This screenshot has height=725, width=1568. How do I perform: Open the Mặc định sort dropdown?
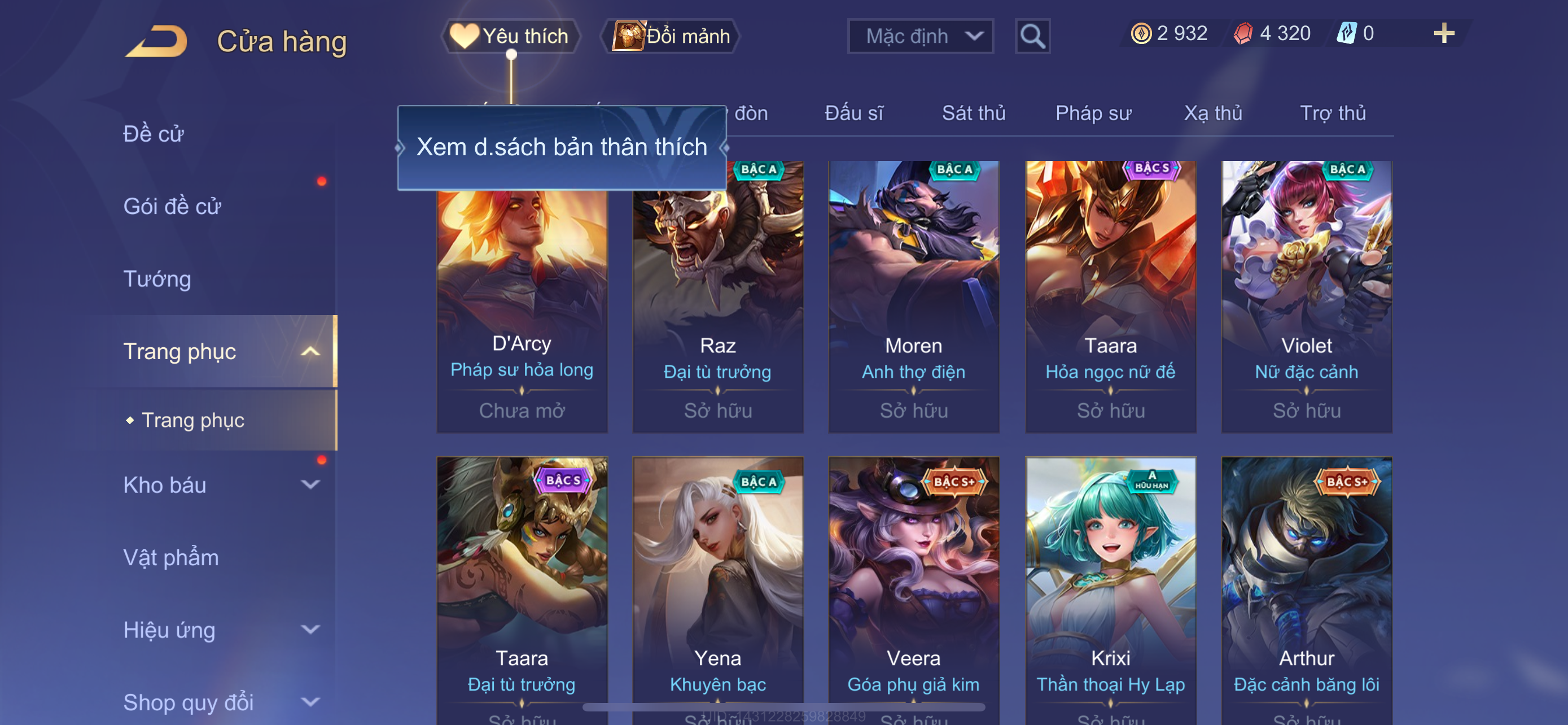(x=921, y=37)
